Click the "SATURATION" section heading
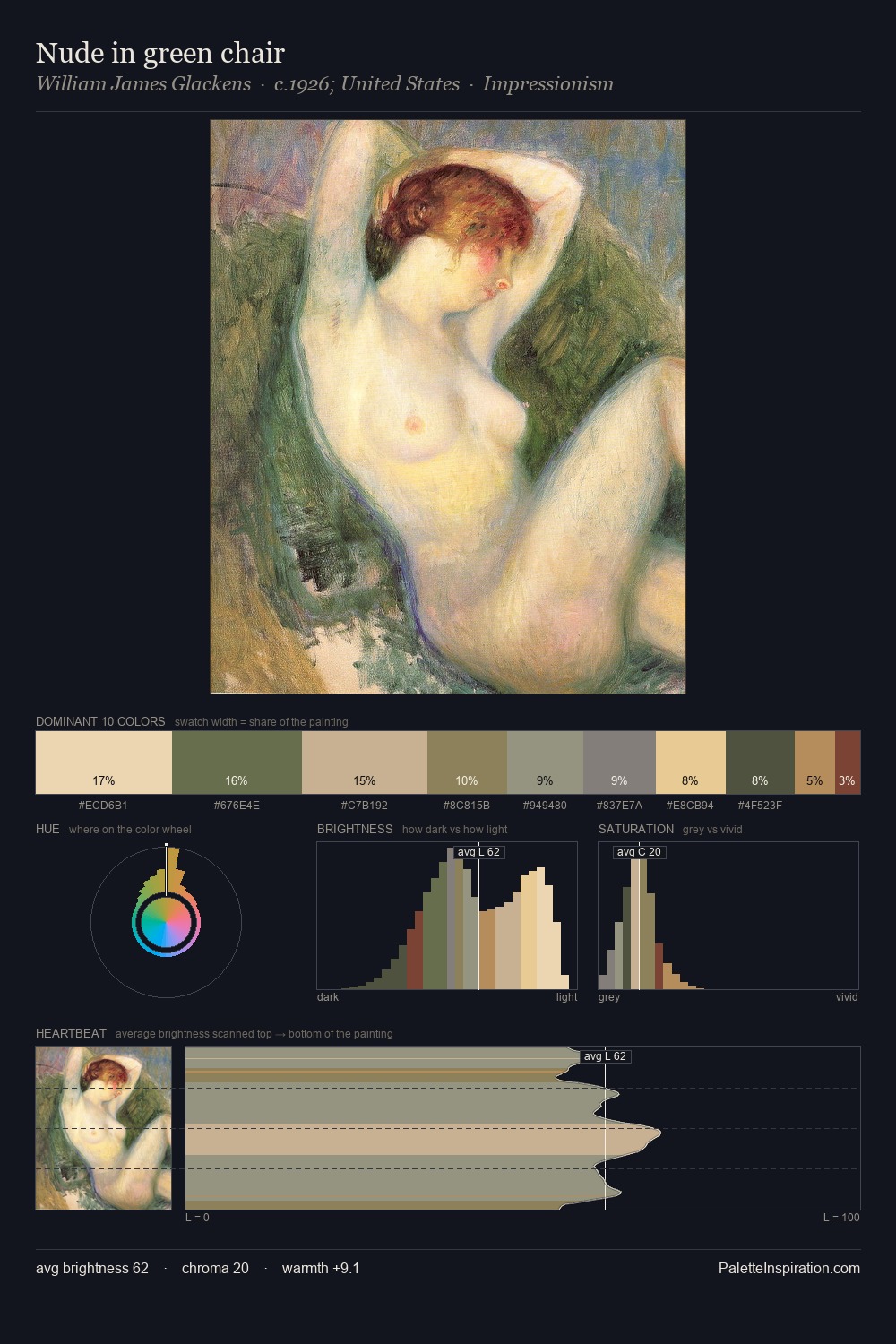Screen dimensions: 896x1344 [636, 829]
